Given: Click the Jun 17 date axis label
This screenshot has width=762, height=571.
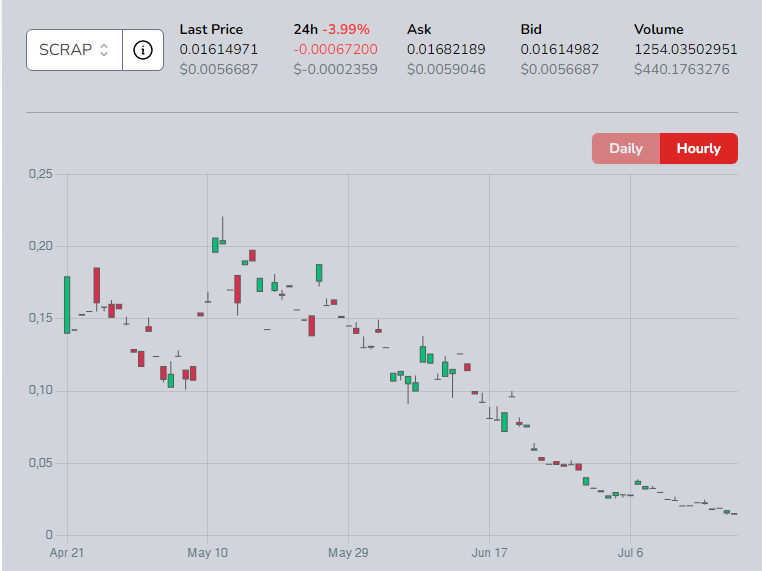Looking at the screenshot, I should [489, 553].
